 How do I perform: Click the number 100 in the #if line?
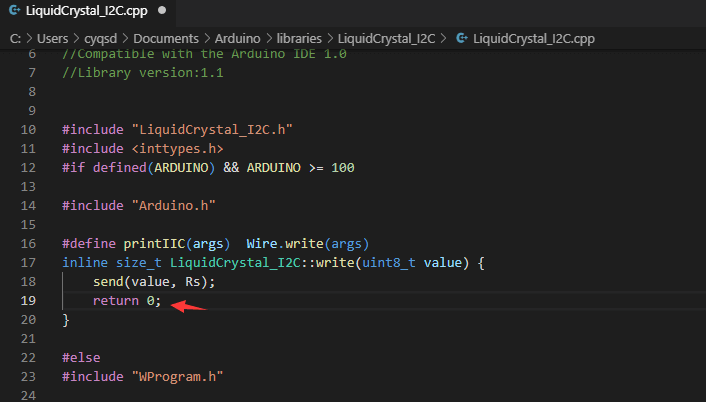343,168
